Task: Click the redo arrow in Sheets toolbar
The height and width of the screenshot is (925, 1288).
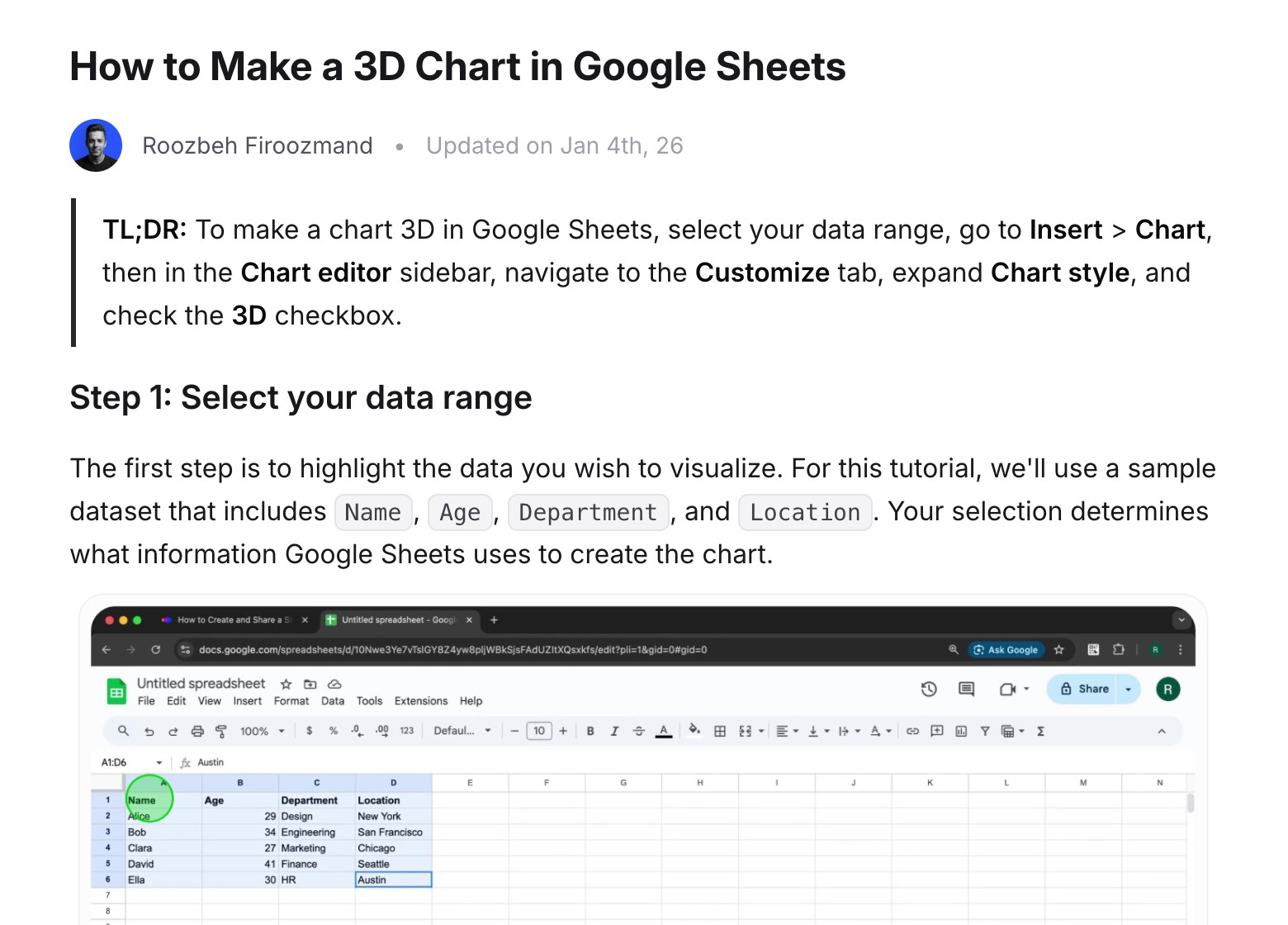Action: pyautogui.click(x=173, y=731)
